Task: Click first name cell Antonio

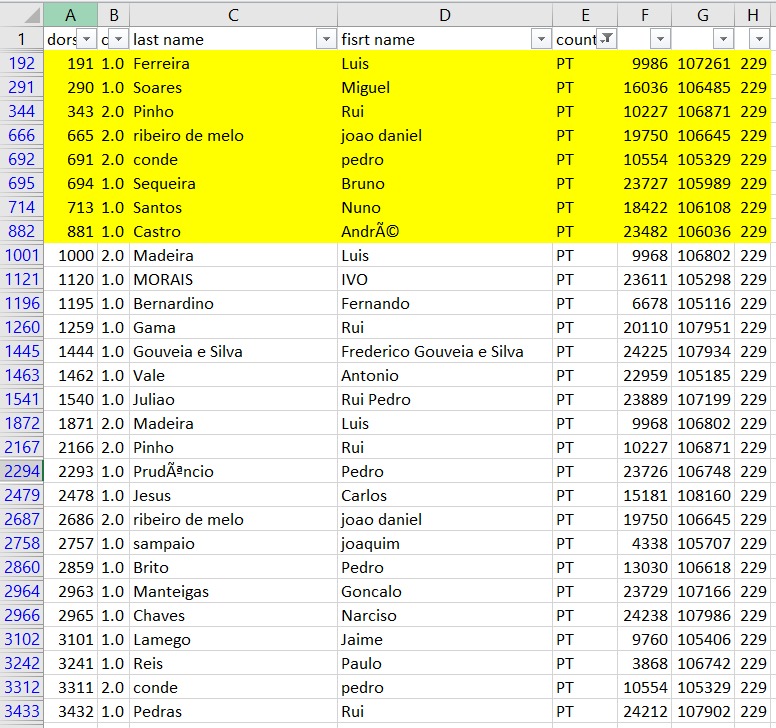Action: tap(445, 376)
